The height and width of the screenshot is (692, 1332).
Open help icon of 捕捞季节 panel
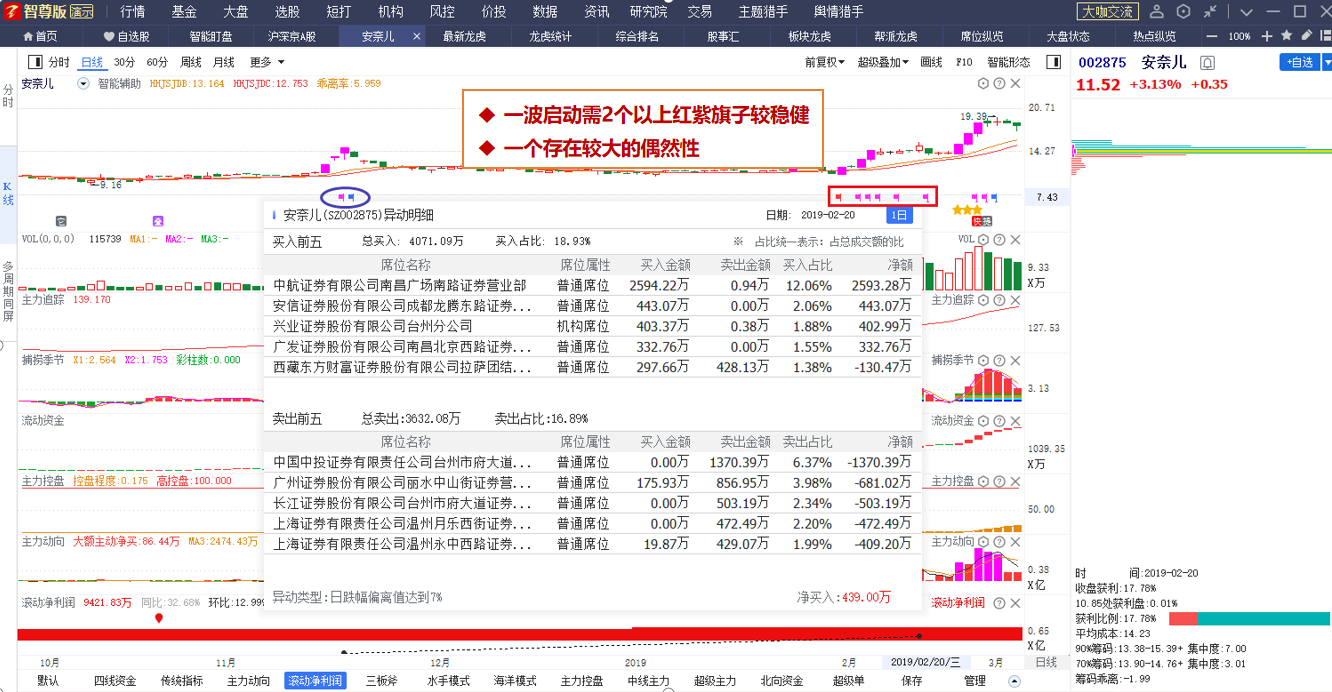999,360
